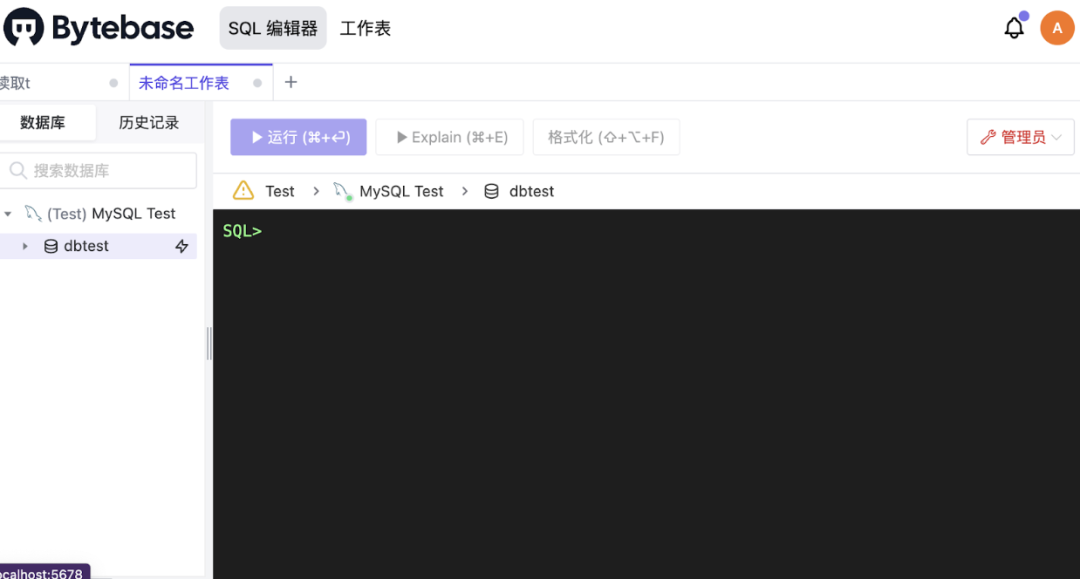The image size is (1080, 579).
Task: Add a new worksheet tab with plus
Action: [291, 83]
